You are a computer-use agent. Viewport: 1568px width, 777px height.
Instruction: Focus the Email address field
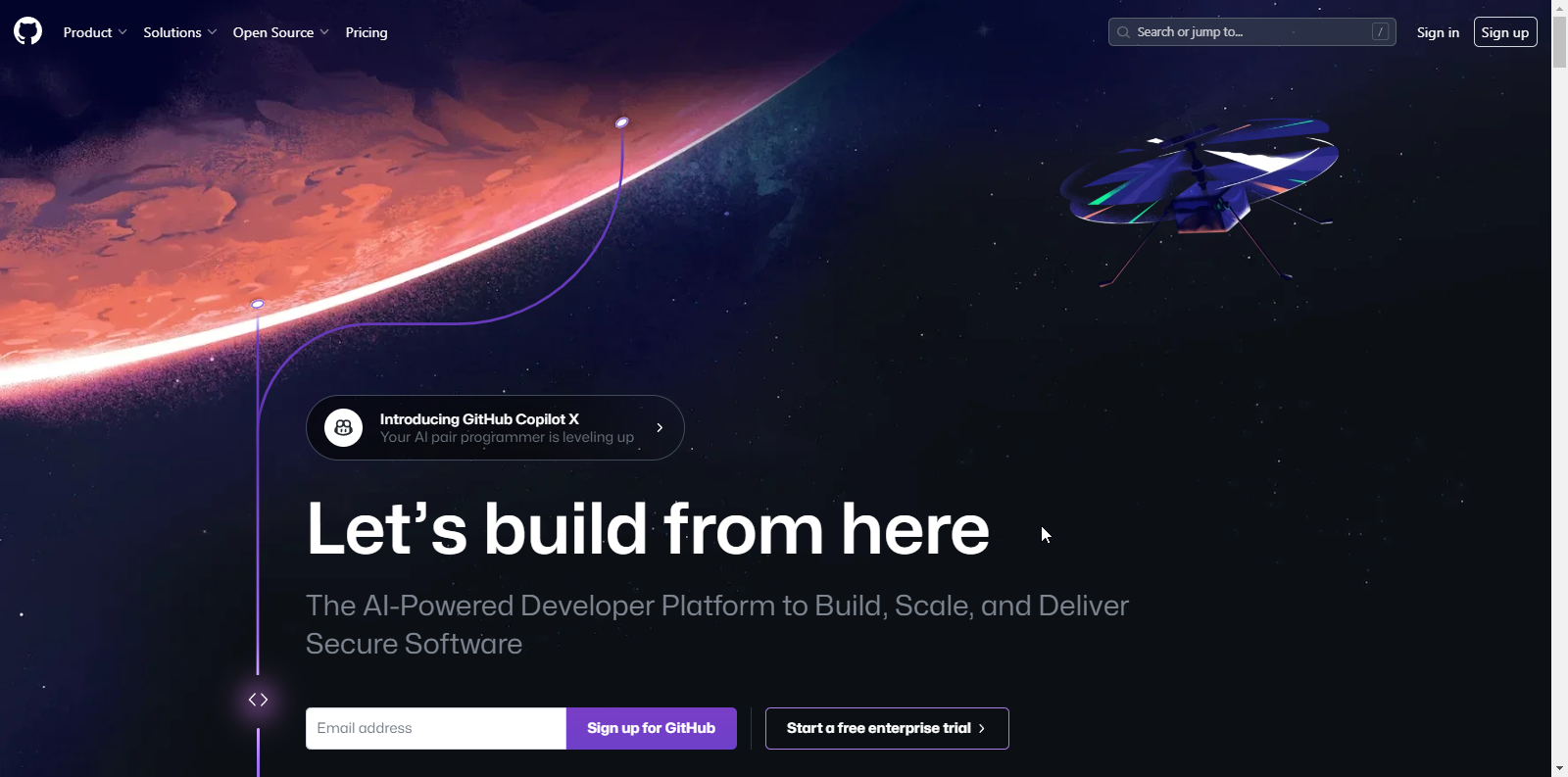coord(436,728)
